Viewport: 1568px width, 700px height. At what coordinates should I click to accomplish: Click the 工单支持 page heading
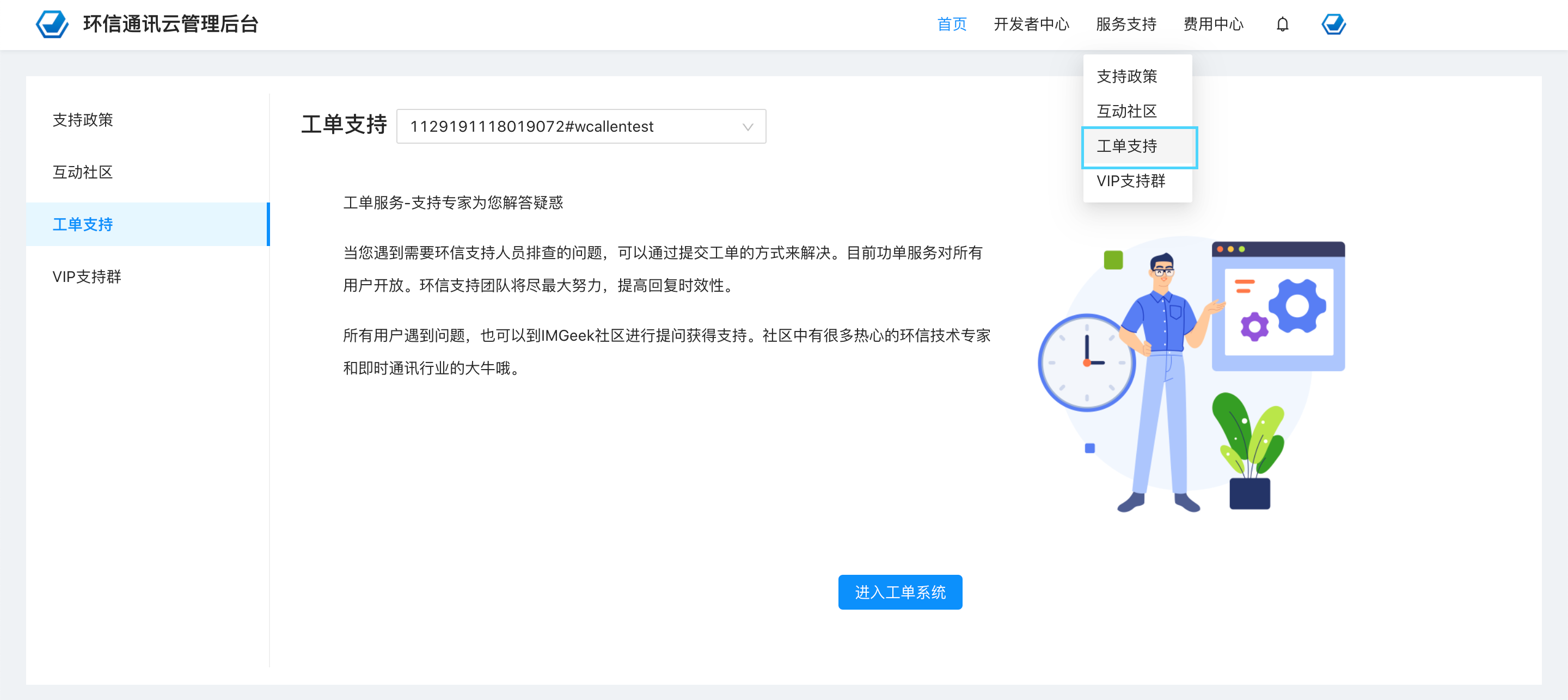pyautogui.click(x=344, y=125)
